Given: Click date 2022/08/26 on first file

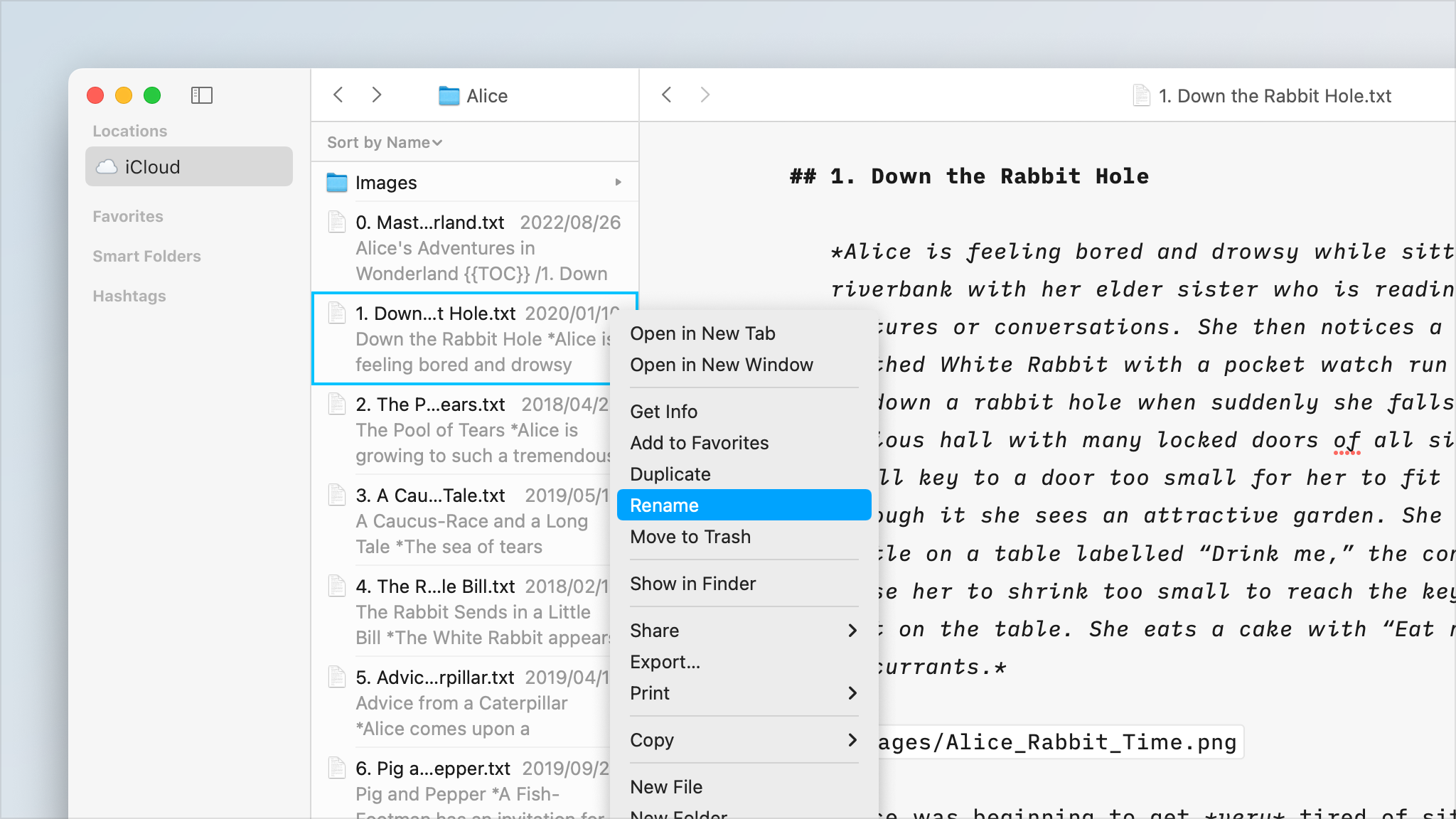Looking at the screenshot, I should point(570,223).
